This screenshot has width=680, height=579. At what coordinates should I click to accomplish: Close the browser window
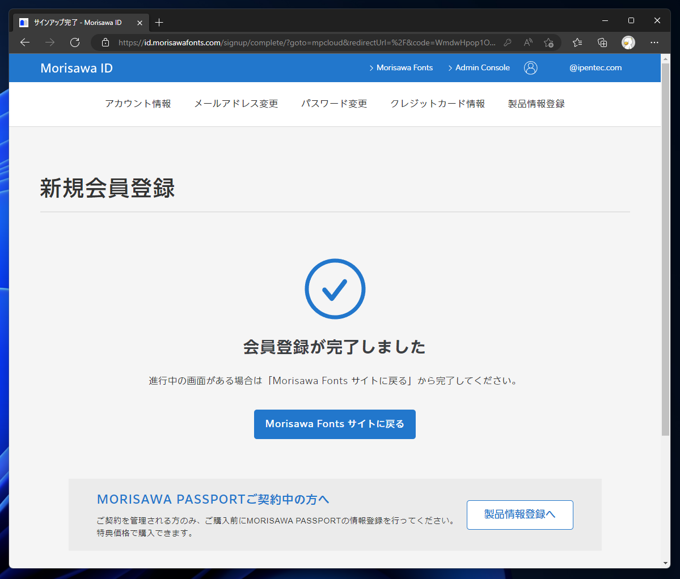click(657, 20)
